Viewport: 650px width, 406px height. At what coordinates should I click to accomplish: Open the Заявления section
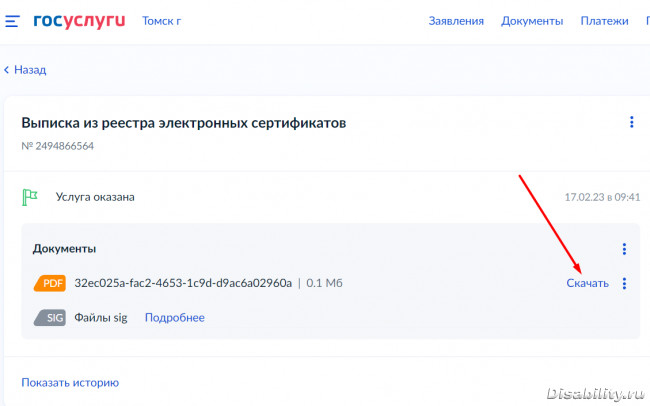tap(456, 21)
